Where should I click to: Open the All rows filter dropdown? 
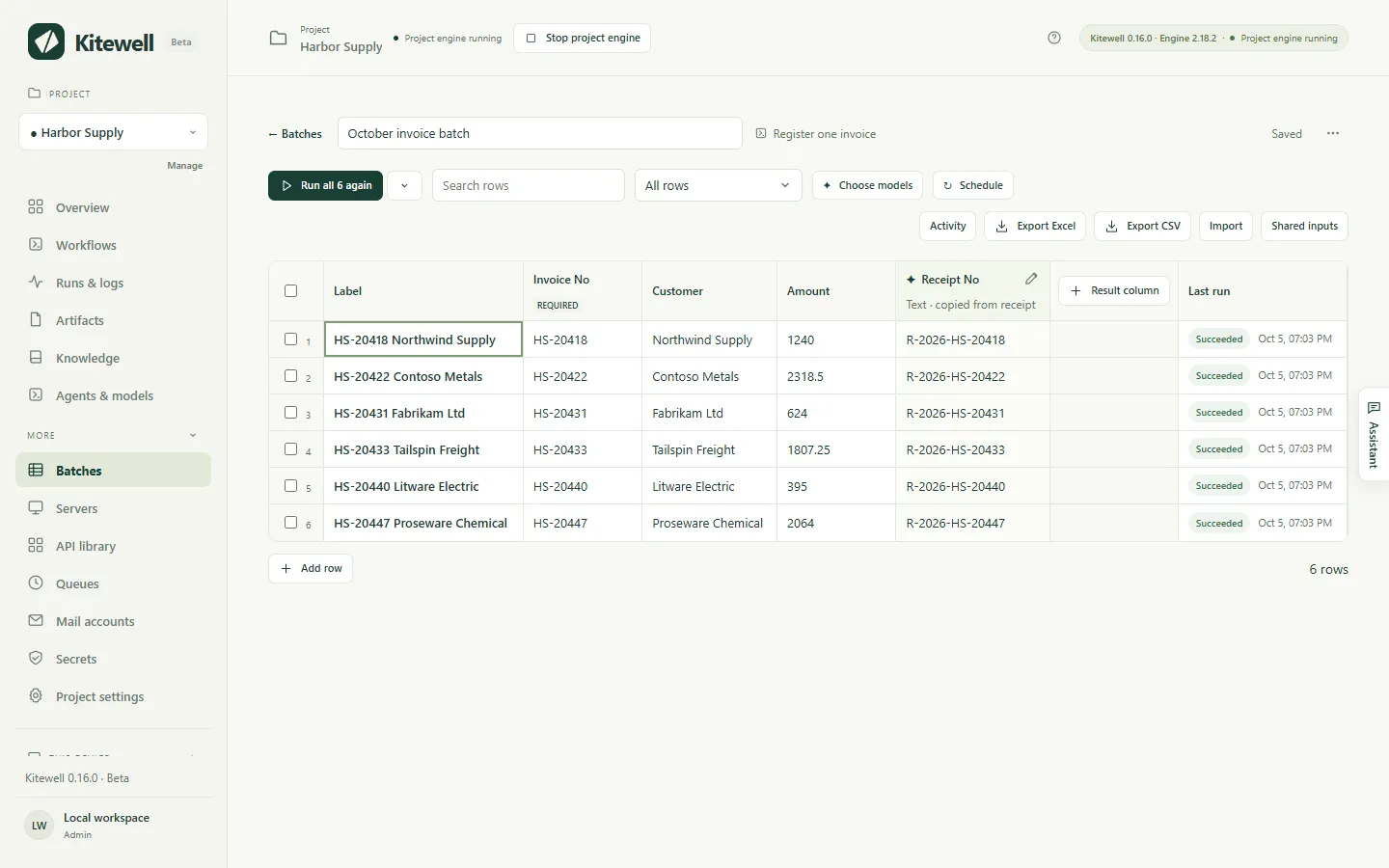click(718, 185)
